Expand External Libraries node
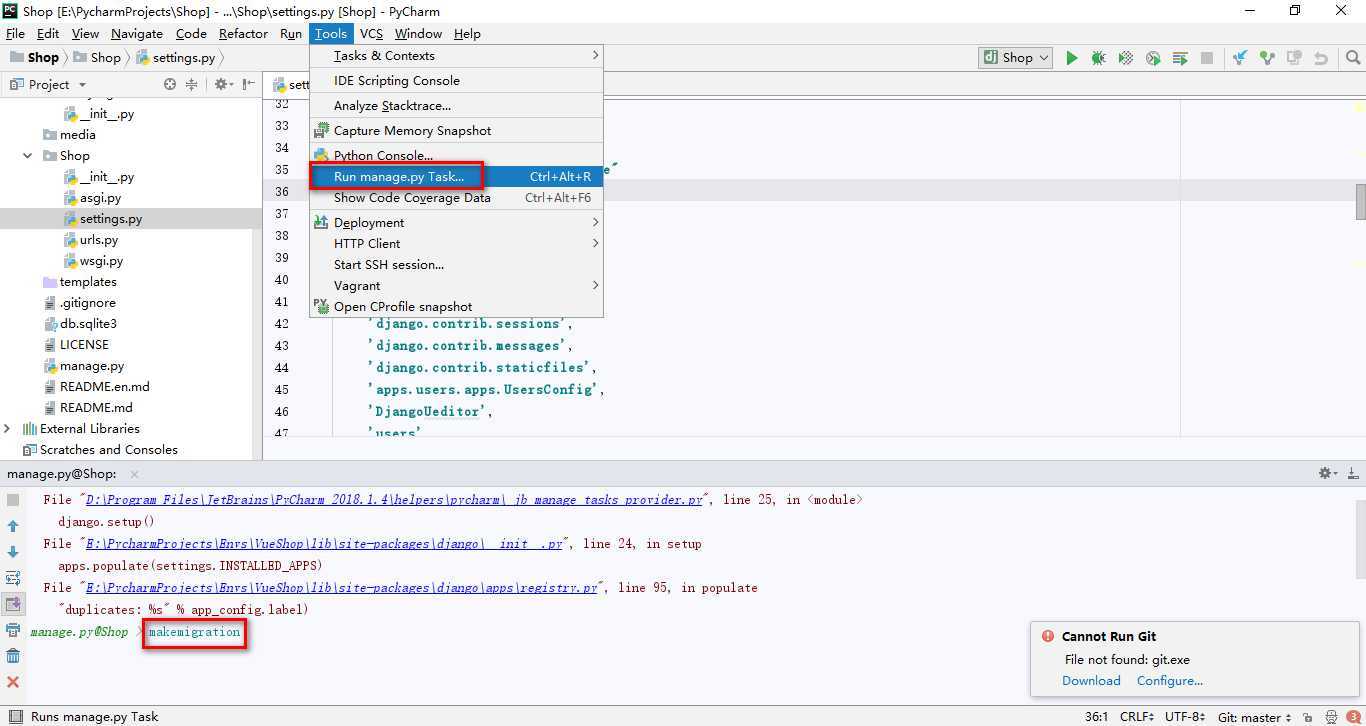Screen dimensions: 1366x726 [x=7, y=429]
